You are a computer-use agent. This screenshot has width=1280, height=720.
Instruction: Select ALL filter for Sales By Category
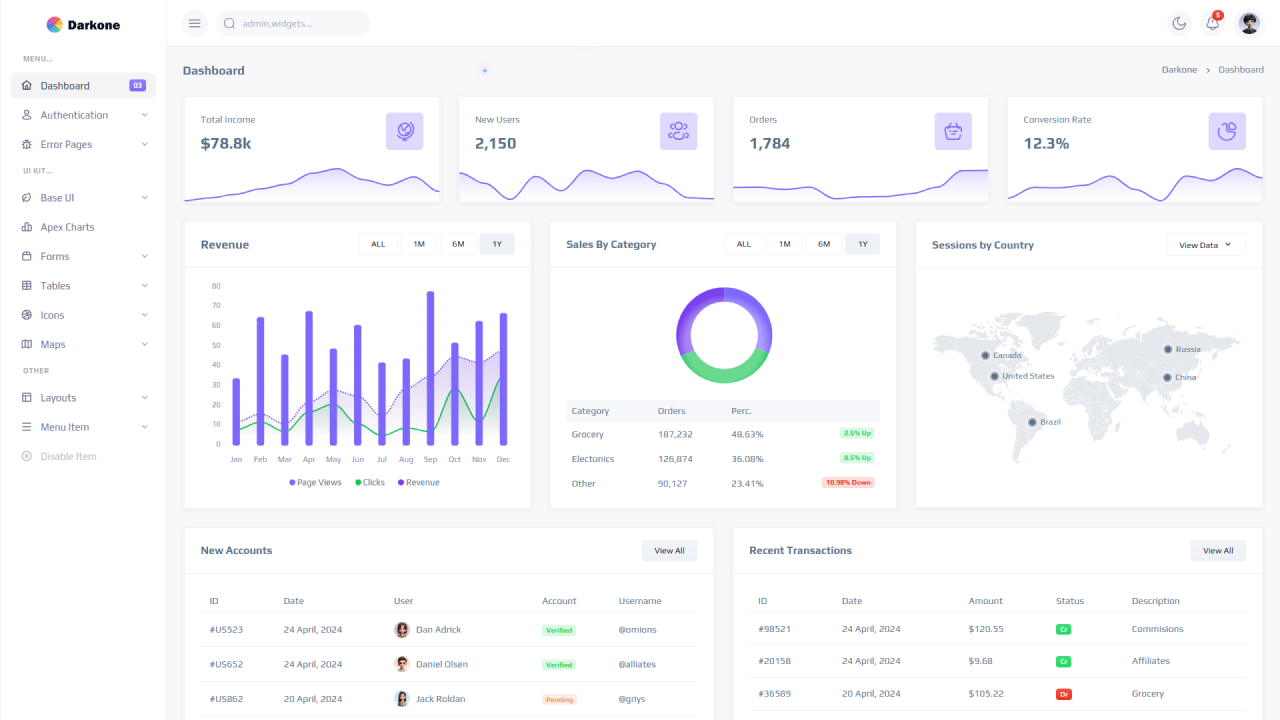click(743, 243)
